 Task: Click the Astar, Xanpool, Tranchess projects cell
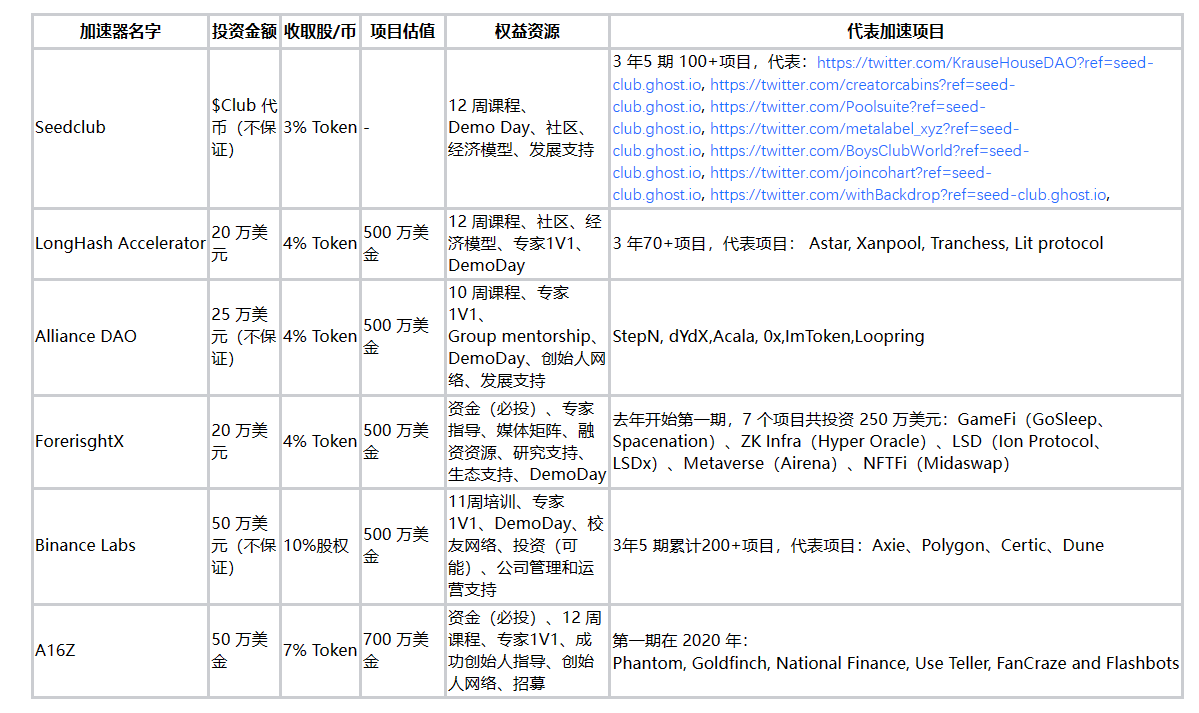[x=895, y=243]
